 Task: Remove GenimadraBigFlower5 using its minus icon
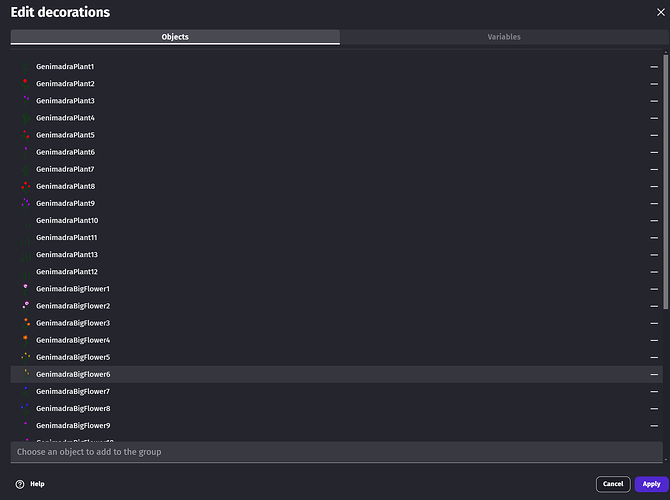654,357
